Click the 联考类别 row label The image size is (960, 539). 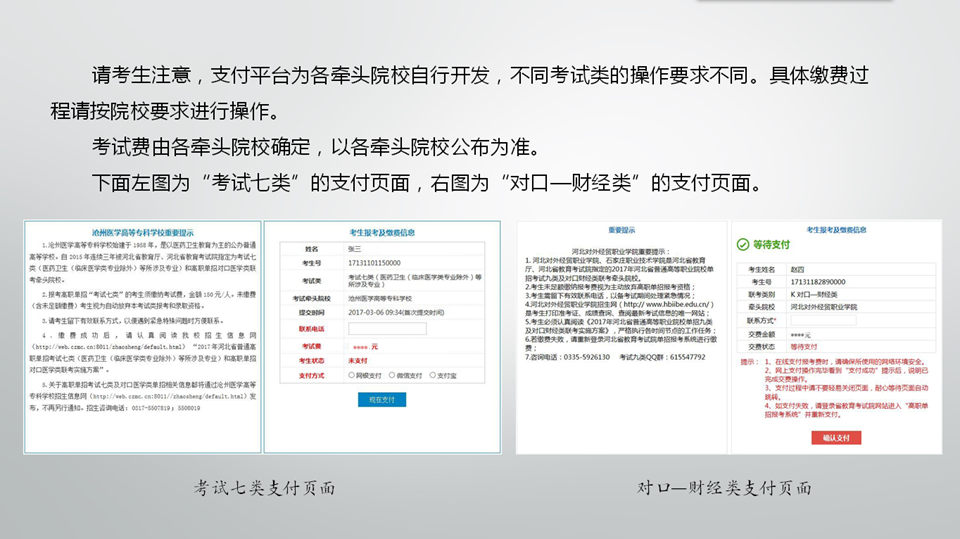point(761,295)
